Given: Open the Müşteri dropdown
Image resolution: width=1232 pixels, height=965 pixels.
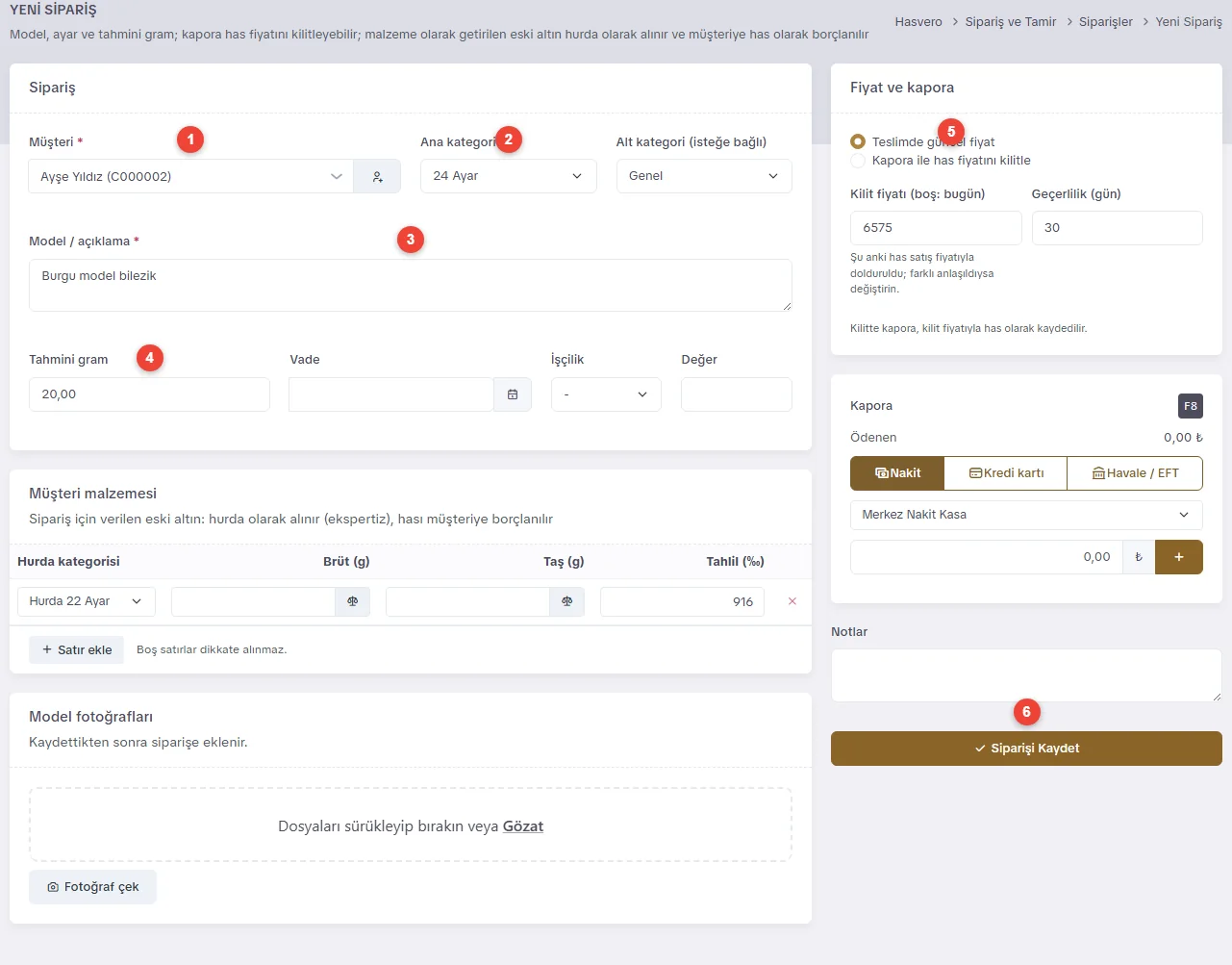Looking at the screenshot, I should [x=191, y=176].
